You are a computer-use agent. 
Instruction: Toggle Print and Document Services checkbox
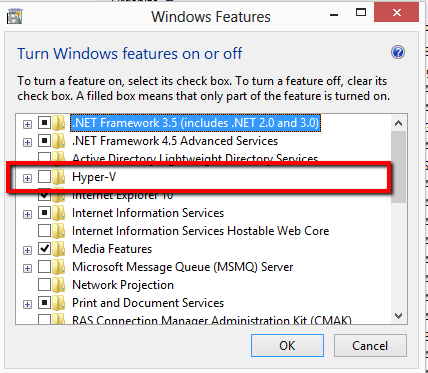pyautogui.click(x=44, y=303)
